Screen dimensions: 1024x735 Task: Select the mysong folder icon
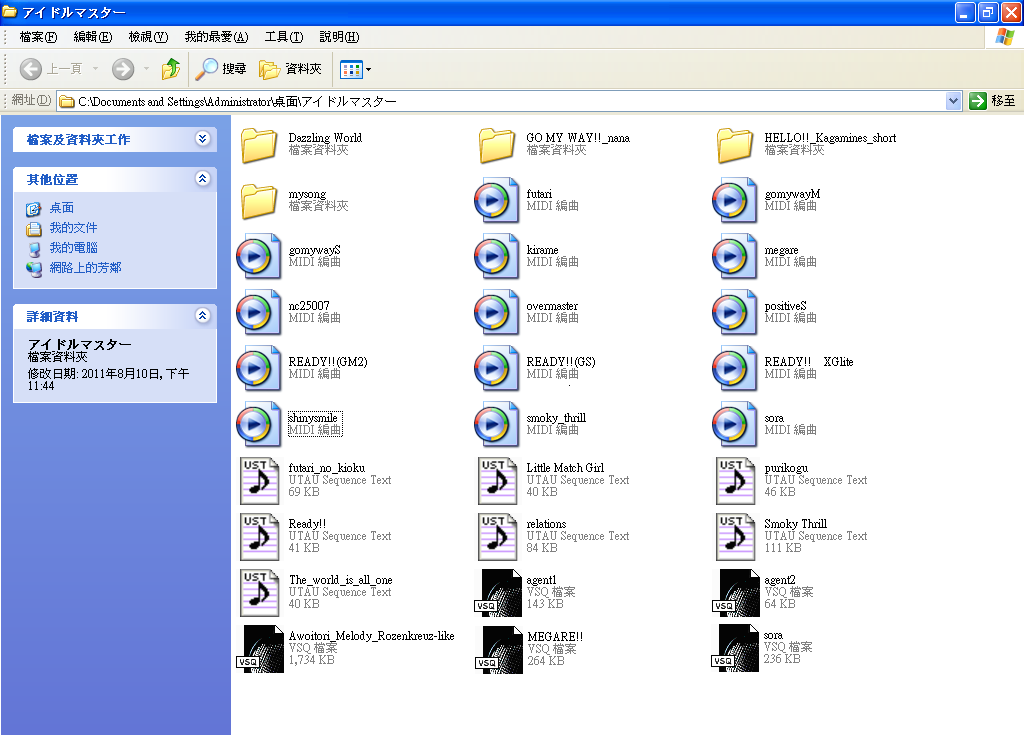coord(259,201)
